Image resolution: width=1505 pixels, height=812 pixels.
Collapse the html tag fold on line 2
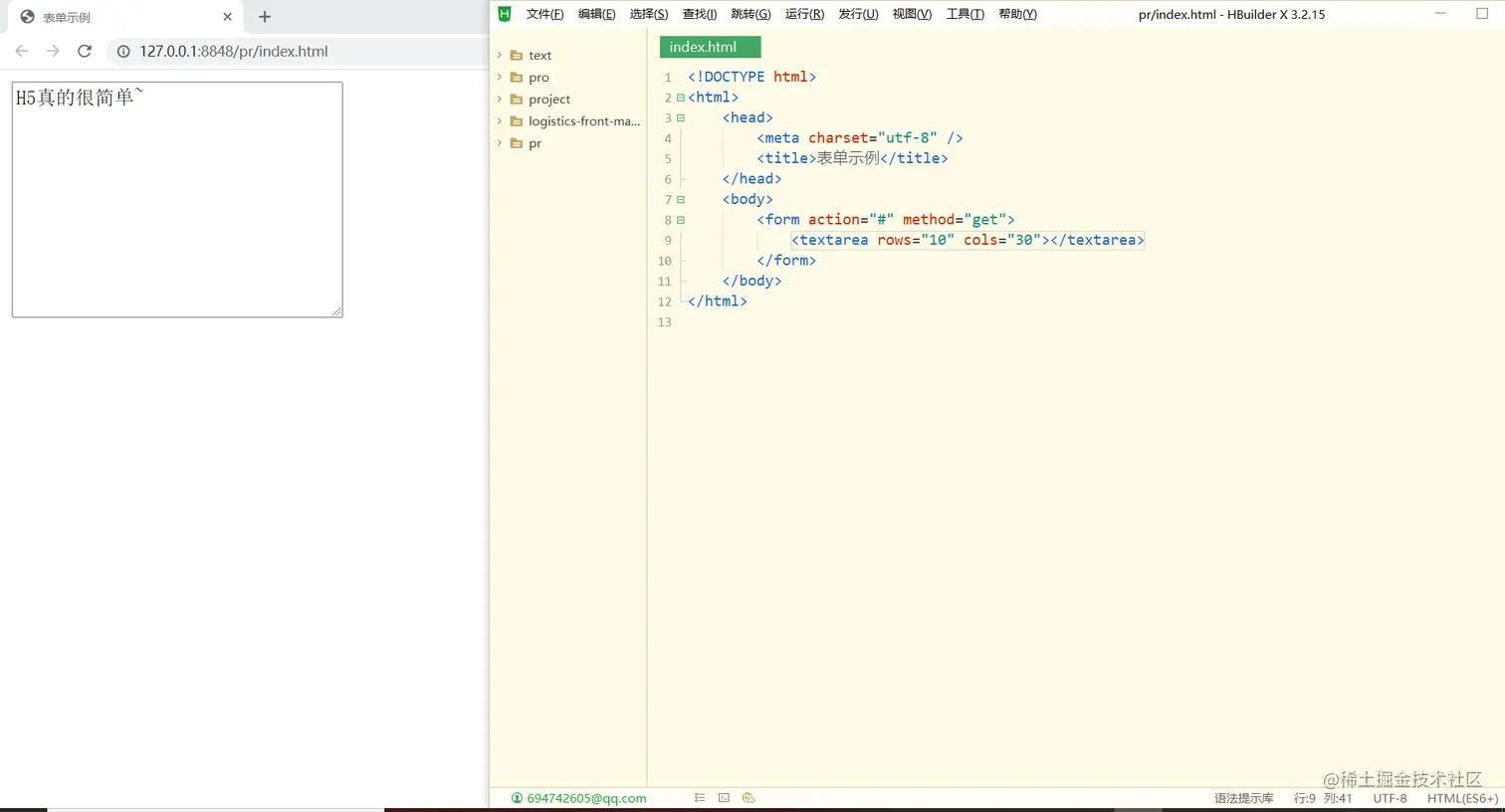pyautogui.click(x=681, y=98)
